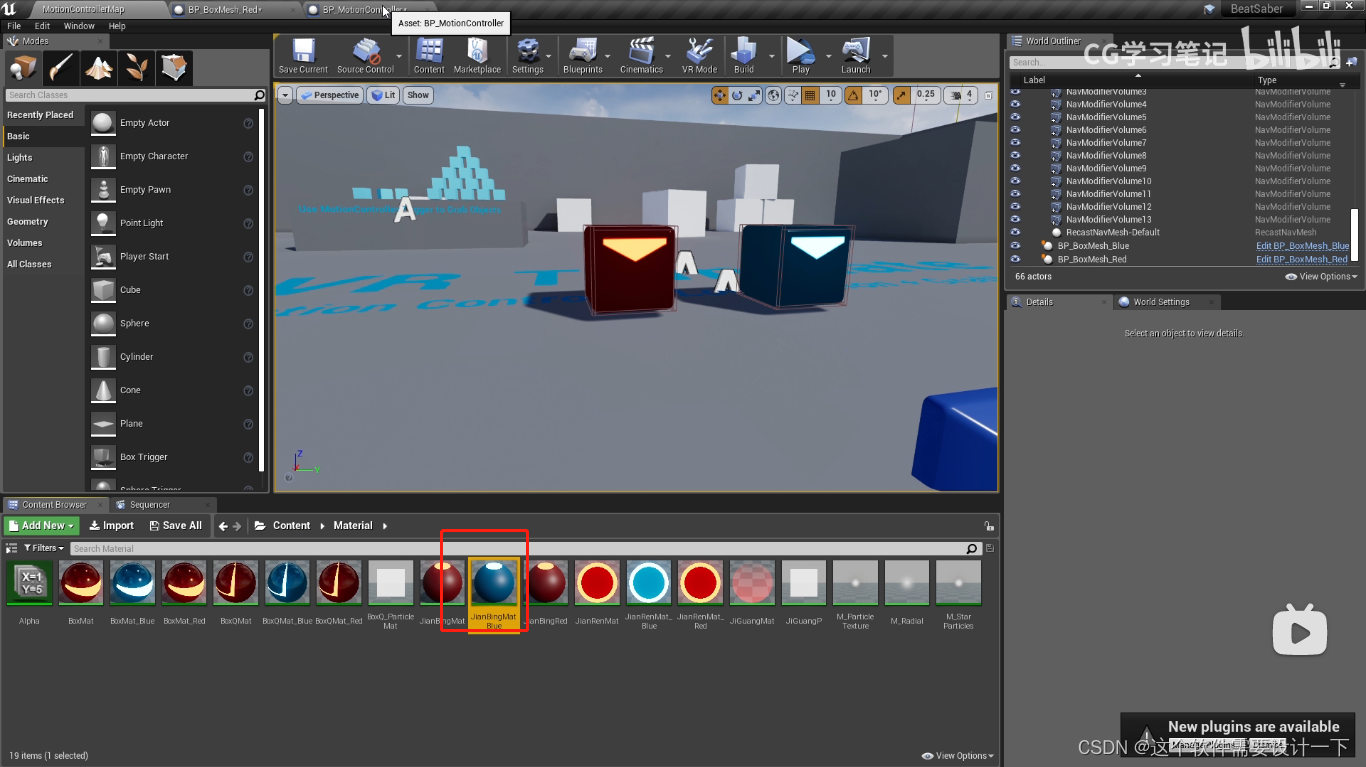This screenshot has width=1366, height=767.
Task: Toggle grid snapping in viewport toolbar
Action: point(810,95)
